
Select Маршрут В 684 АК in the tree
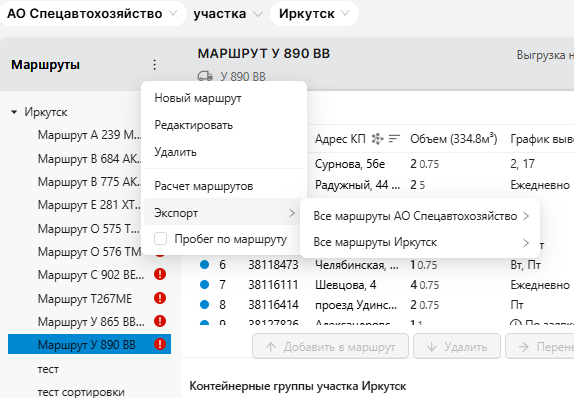pyautogui.click(x=89, y=159)
